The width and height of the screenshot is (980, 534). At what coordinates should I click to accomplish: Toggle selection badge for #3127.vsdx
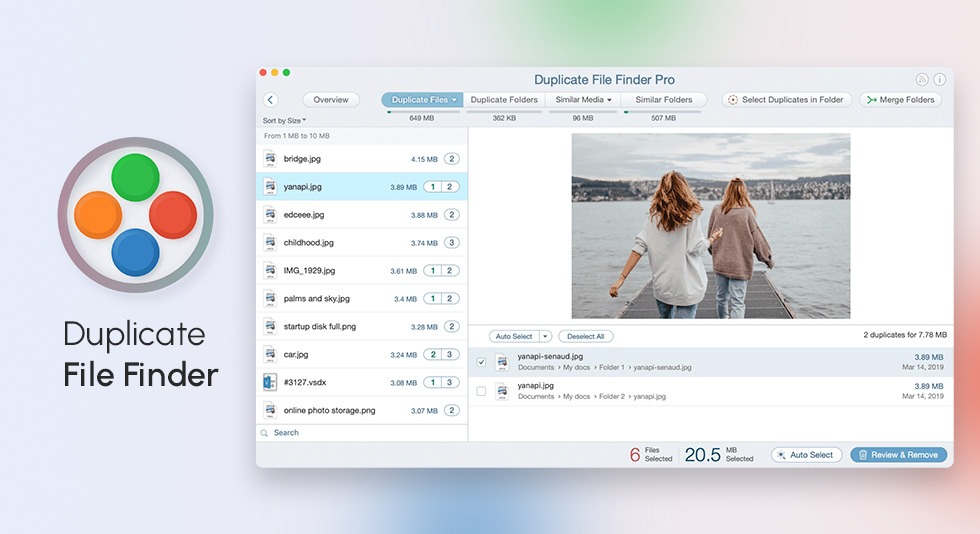pyautogui.click(x=441, y=382)
